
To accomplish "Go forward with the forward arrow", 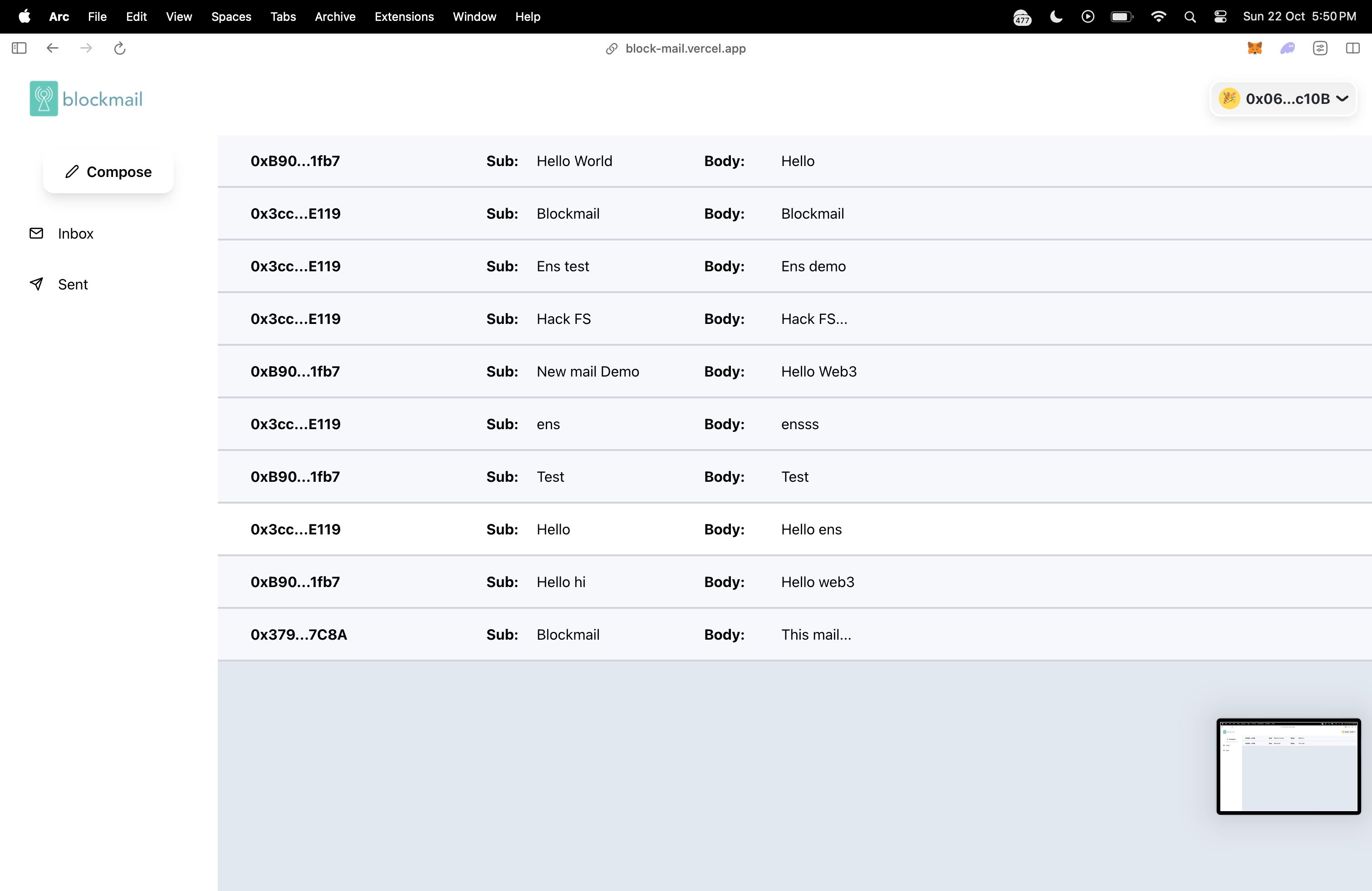I will 87,49.
